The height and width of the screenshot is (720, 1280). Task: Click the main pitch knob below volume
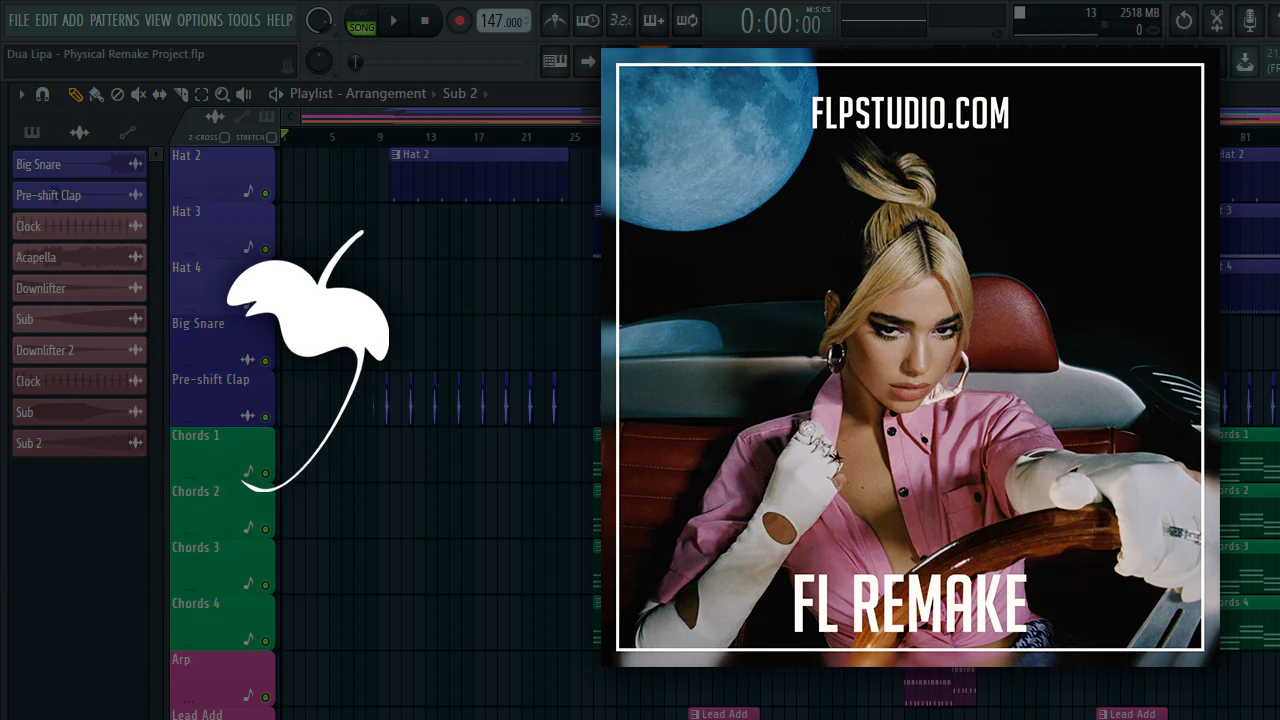(319, 62)
